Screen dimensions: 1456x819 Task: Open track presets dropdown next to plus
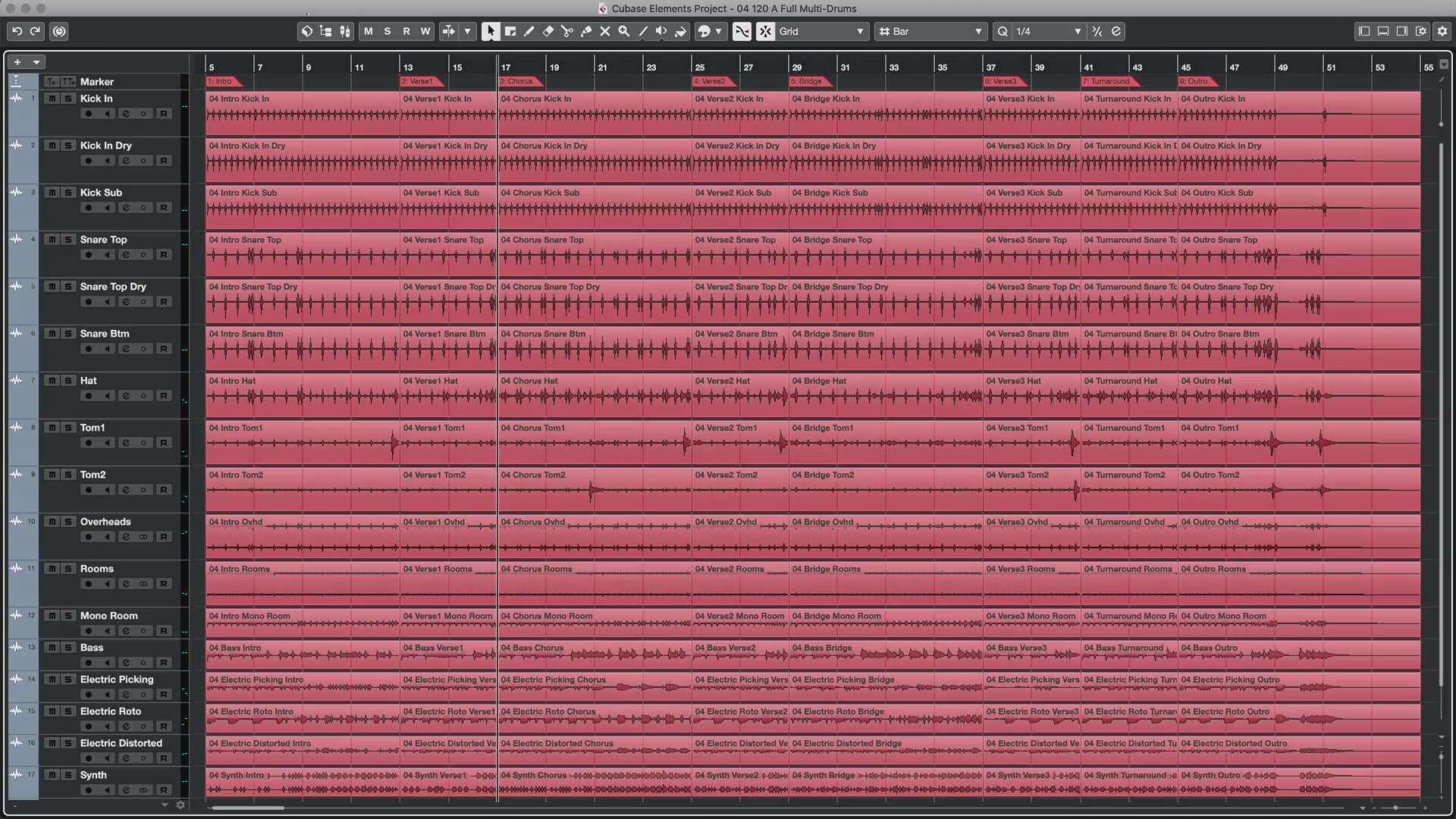pos(36,62)
